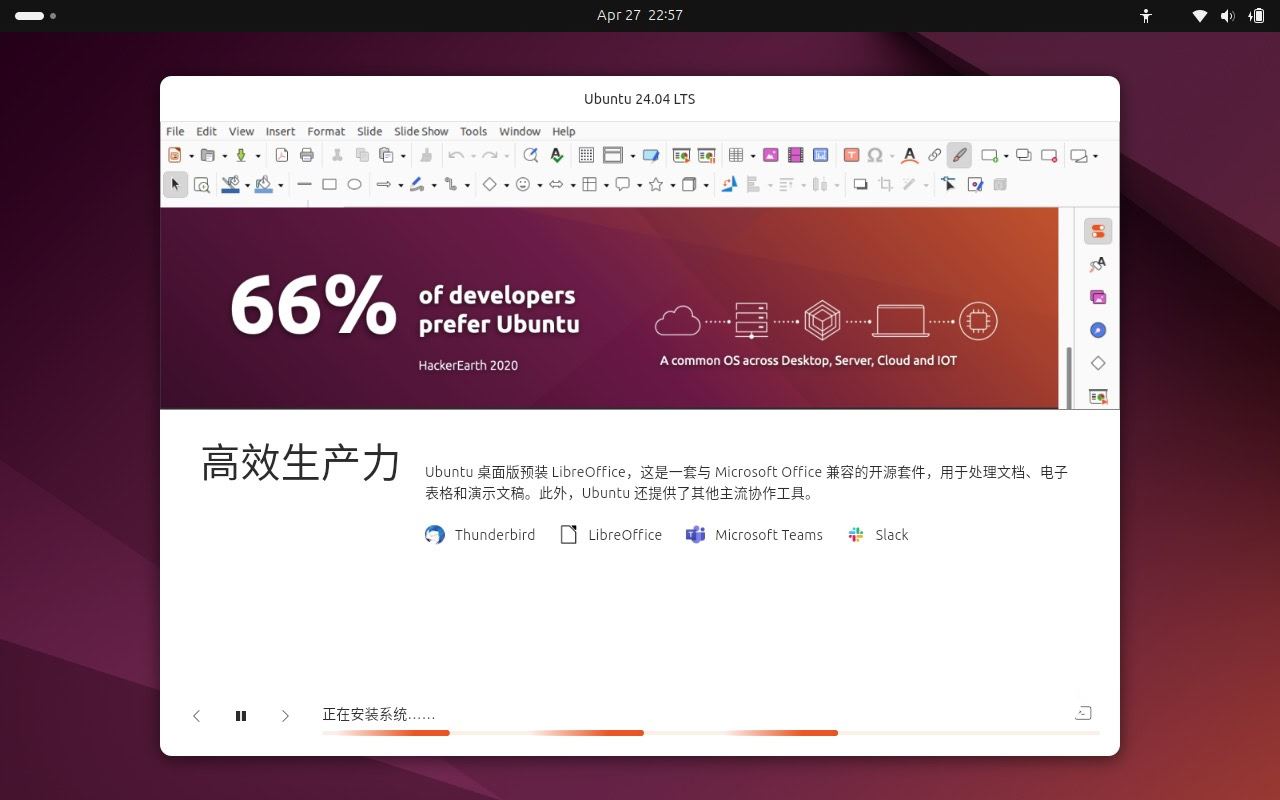Check spelling with the spelling icon
Screen dimensions: 1280x800
point(556,155)
